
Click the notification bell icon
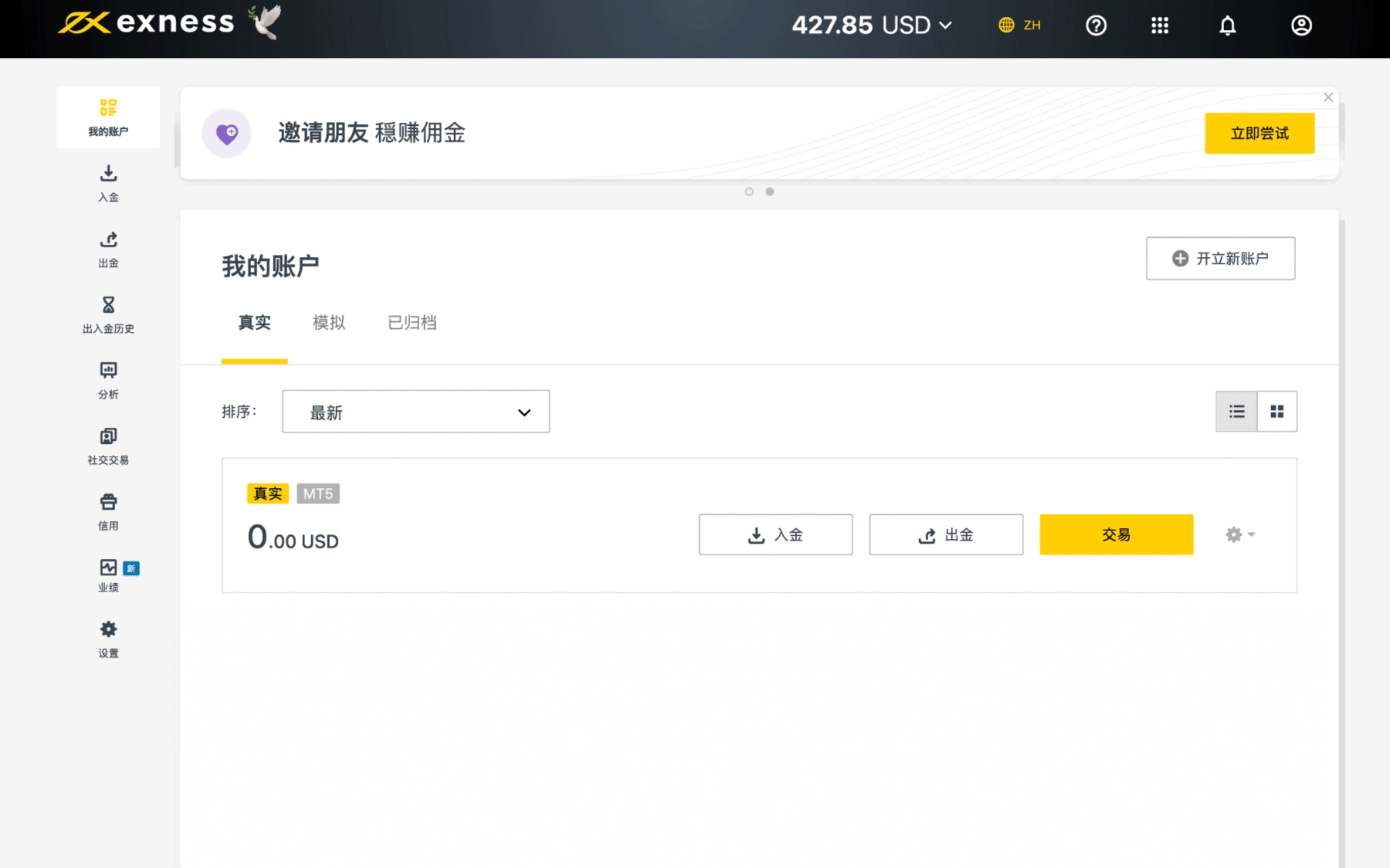pyautogui.click(x=1227, y=25)
